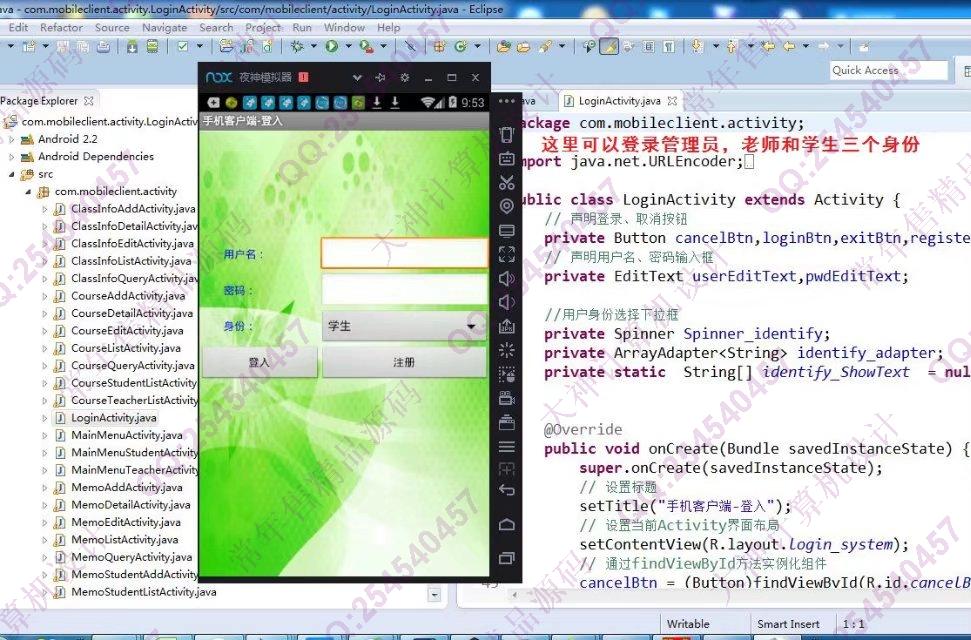Image resolution: width=971 pixels, height=640 pixels.
Task: Toggle Mark Occurrences highlighter button
Action: pos(609,46)
